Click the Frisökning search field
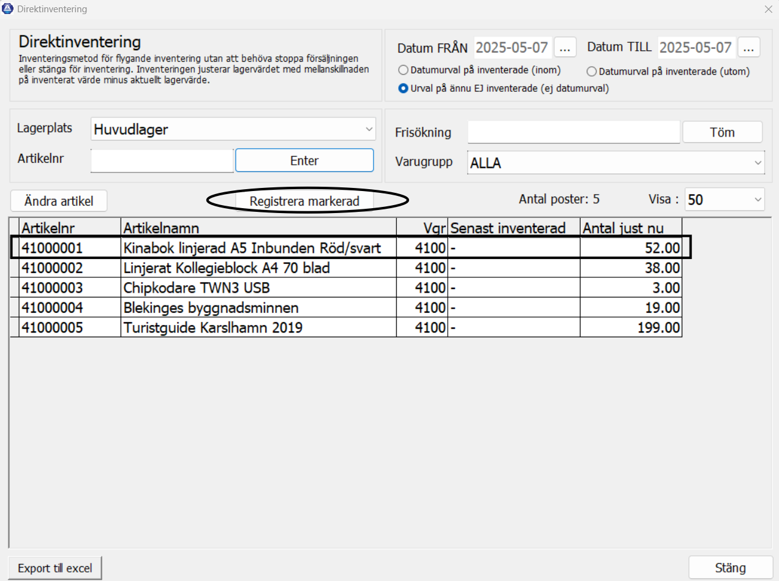 [x=573, y=132]
